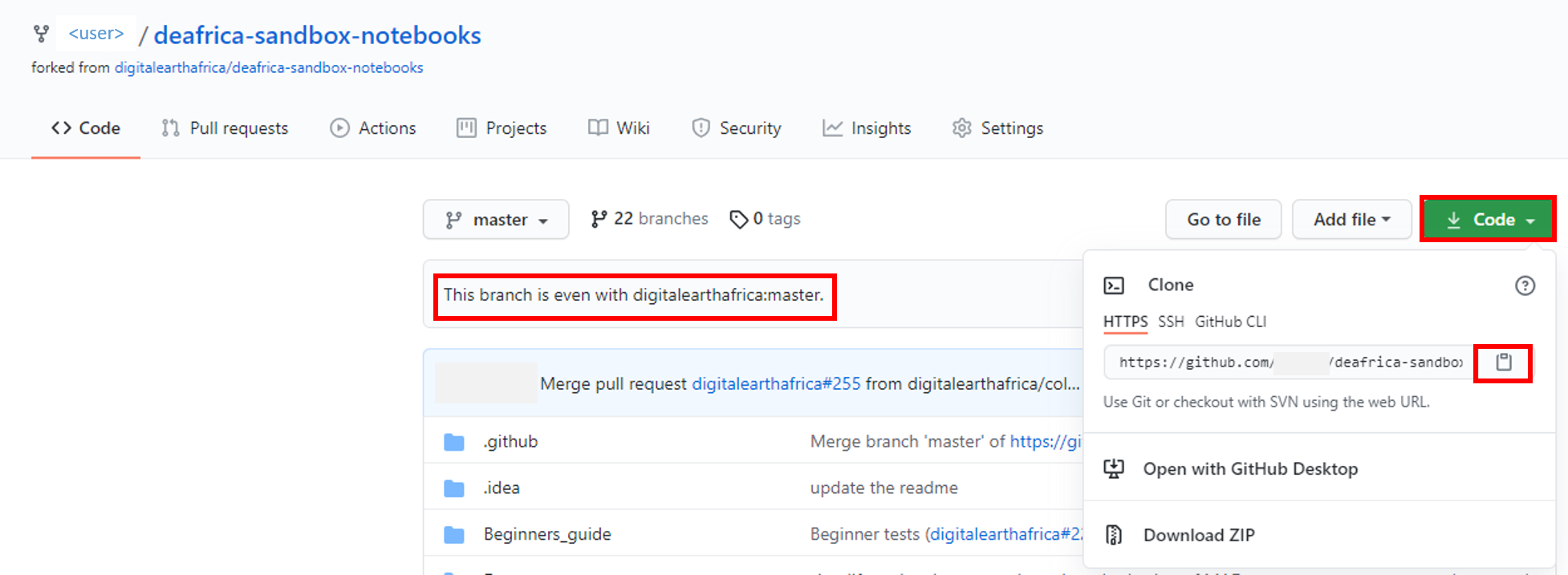
Task: Expand the Add file dropdown
Action: pyautogui.click(x=1352, y=220)
